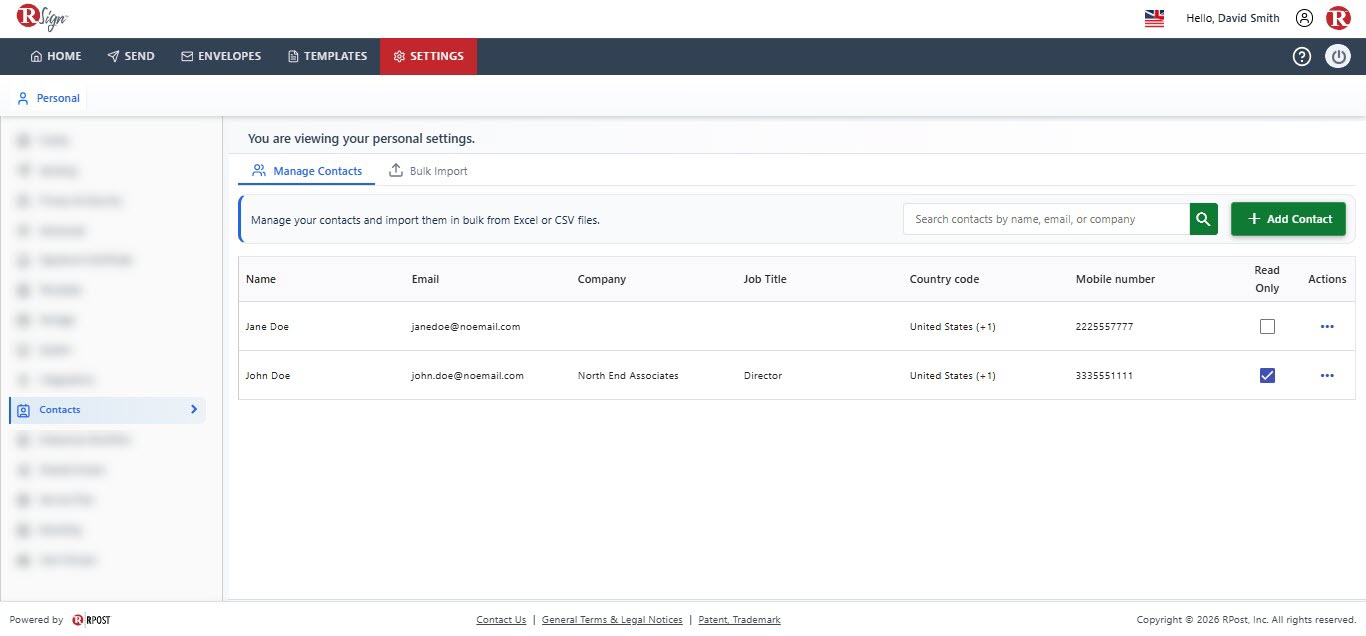
Task: Open the Patent, Trademark link
Action: click(739, 620)
